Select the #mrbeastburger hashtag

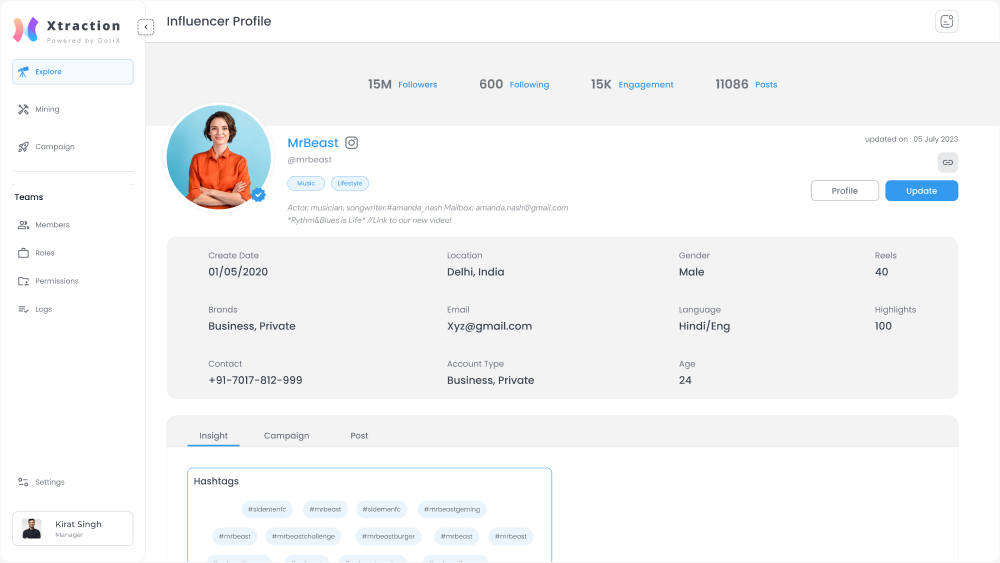(388, 536)
